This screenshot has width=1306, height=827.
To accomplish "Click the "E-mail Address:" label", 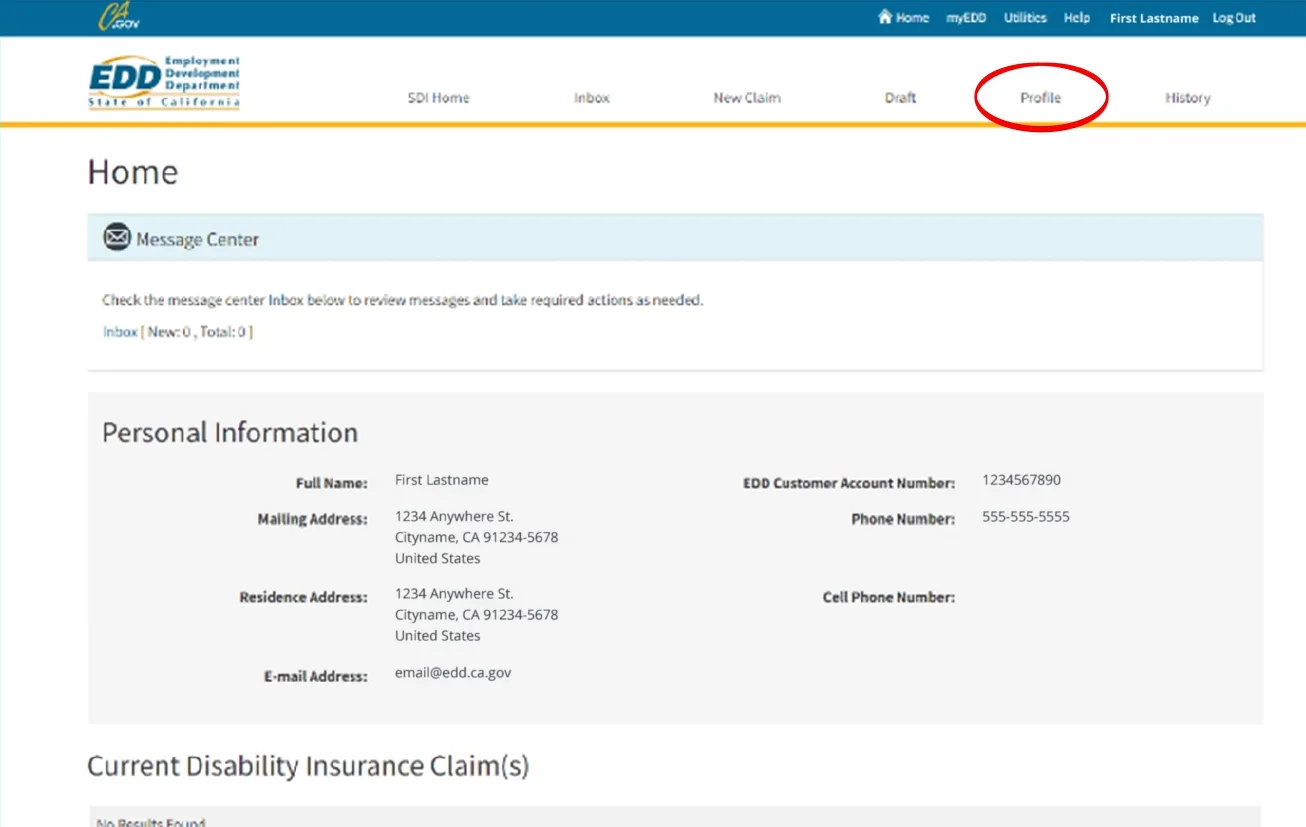I will click(316, 676).
